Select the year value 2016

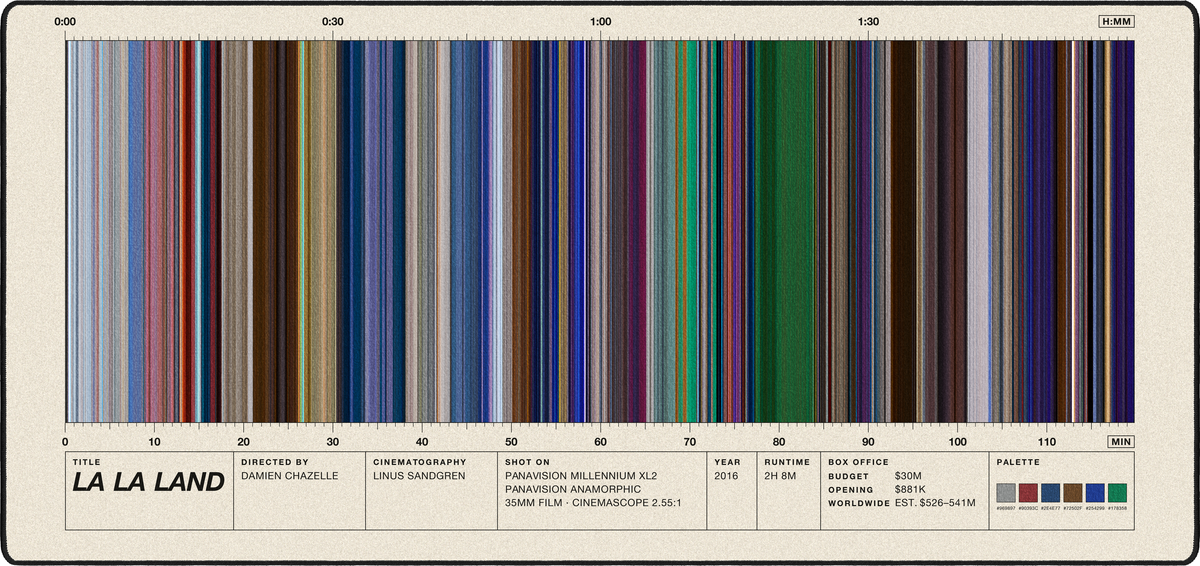tap(727, 476)
